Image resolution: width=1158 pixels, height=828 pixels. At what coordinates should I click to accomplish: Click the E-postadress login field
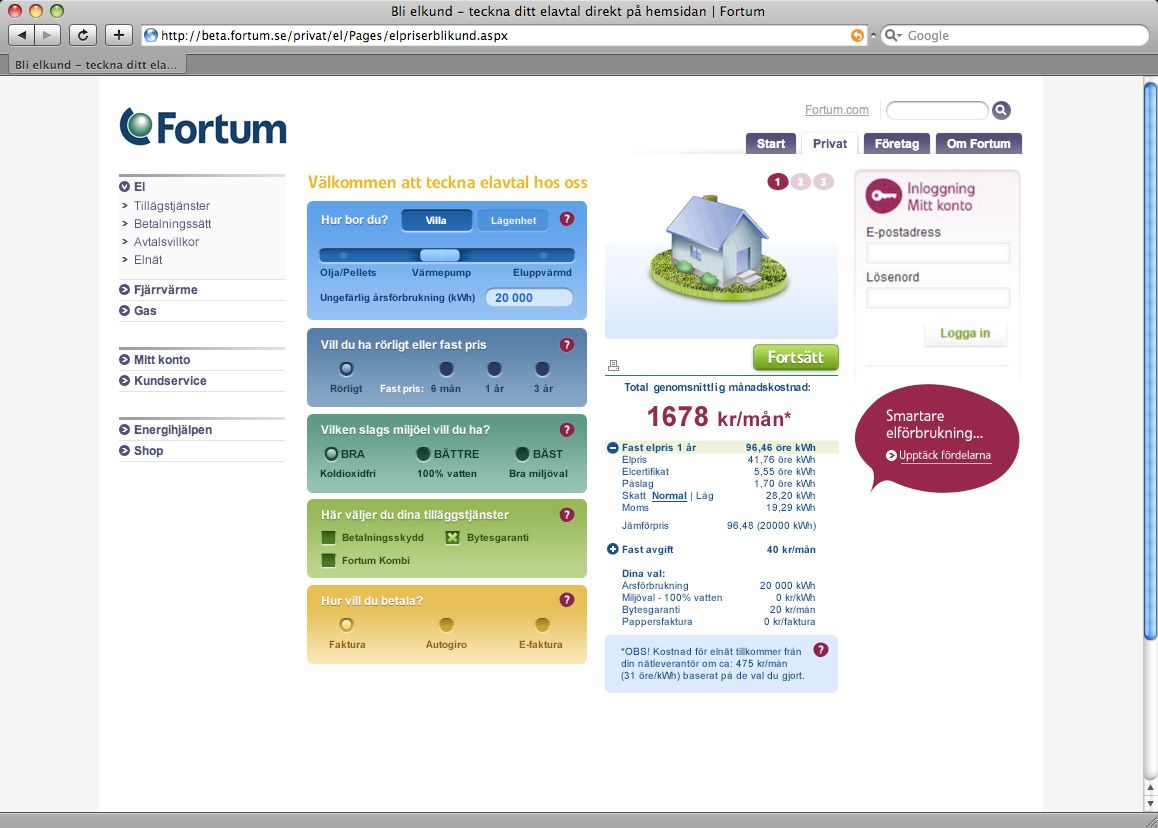pyautogui.click(x=937, y=253)
